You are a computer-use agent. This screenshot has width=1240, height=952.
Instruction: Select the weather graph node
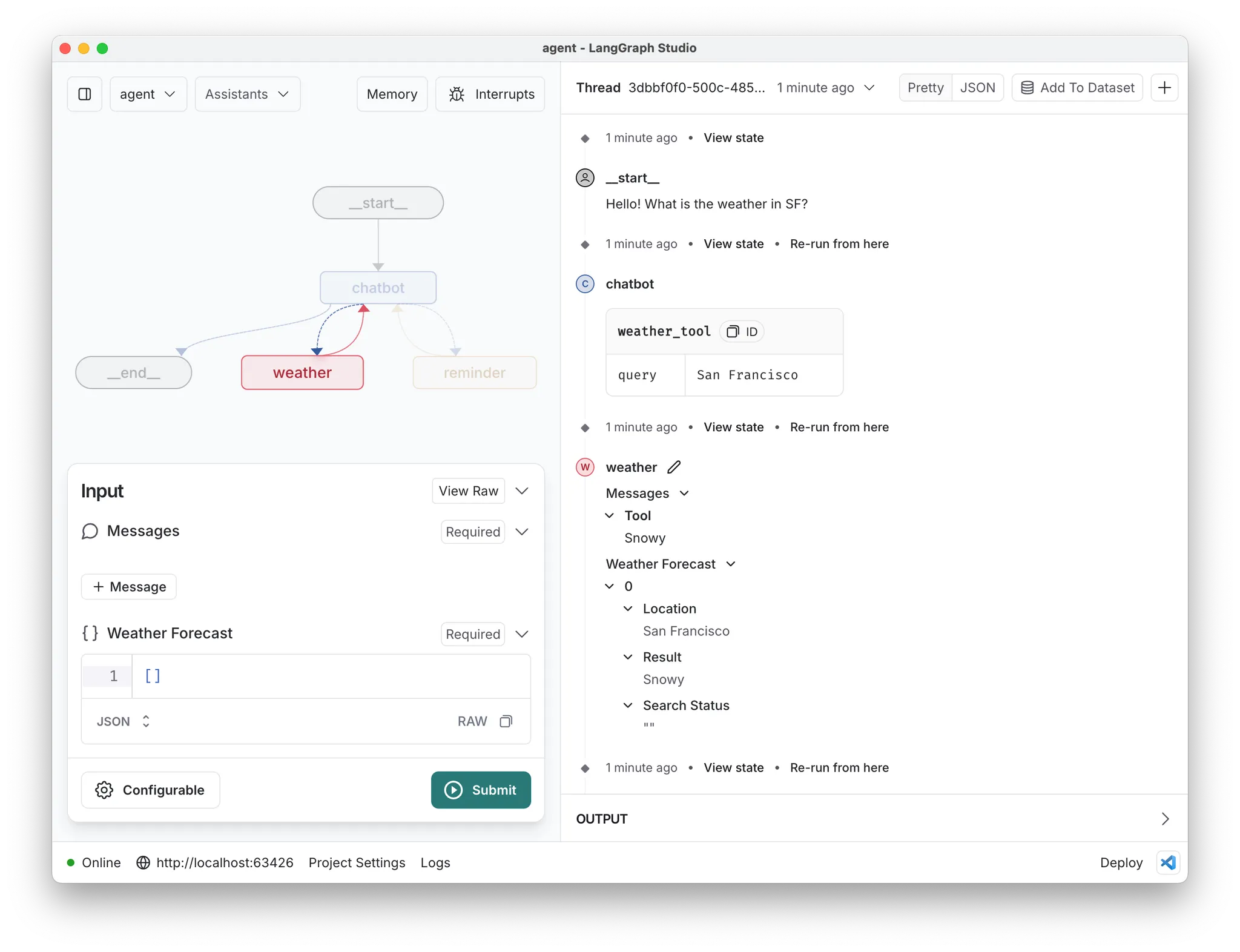[x=302, y=372]
